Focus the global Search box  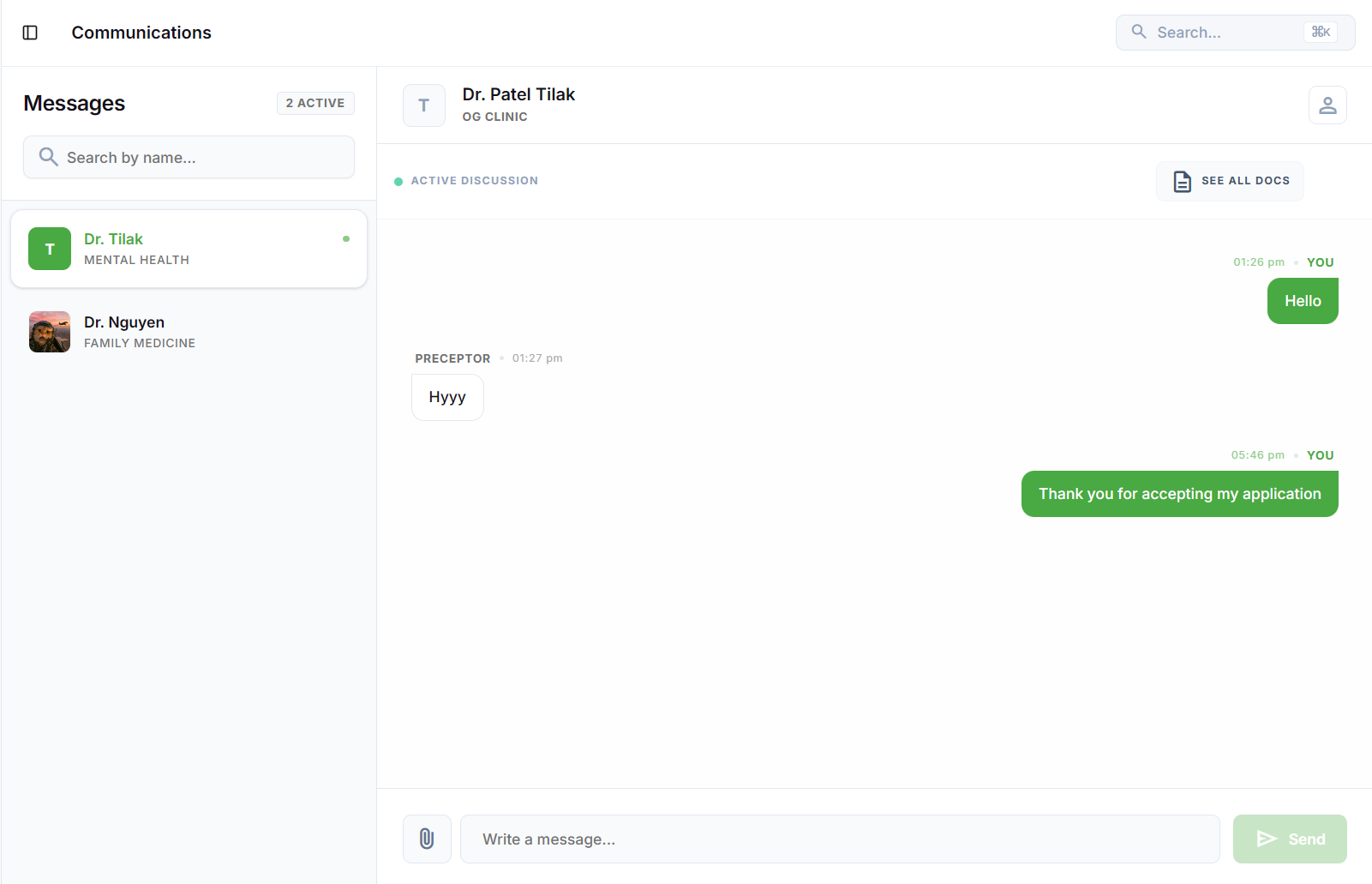click(x=1225, y=33)
